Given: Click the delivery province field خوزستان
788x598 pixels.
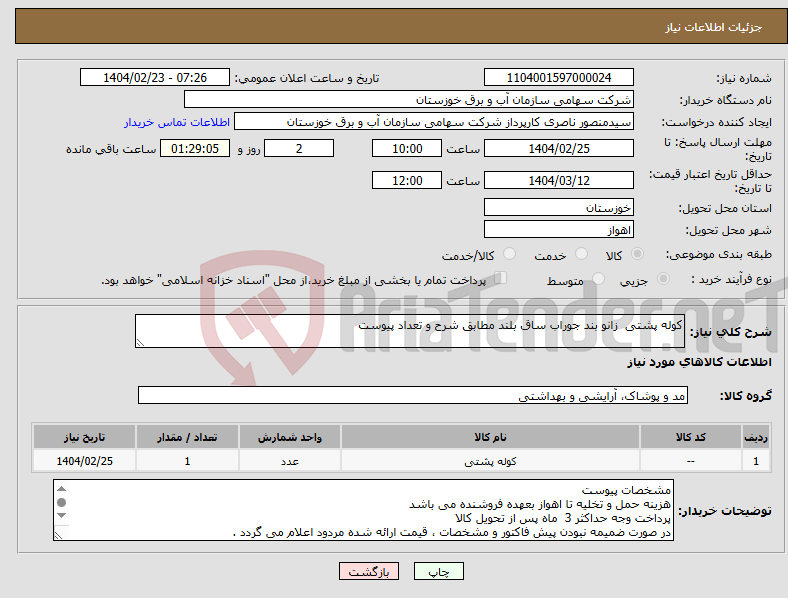Looking at the screenshot, I should coord(558,207).
